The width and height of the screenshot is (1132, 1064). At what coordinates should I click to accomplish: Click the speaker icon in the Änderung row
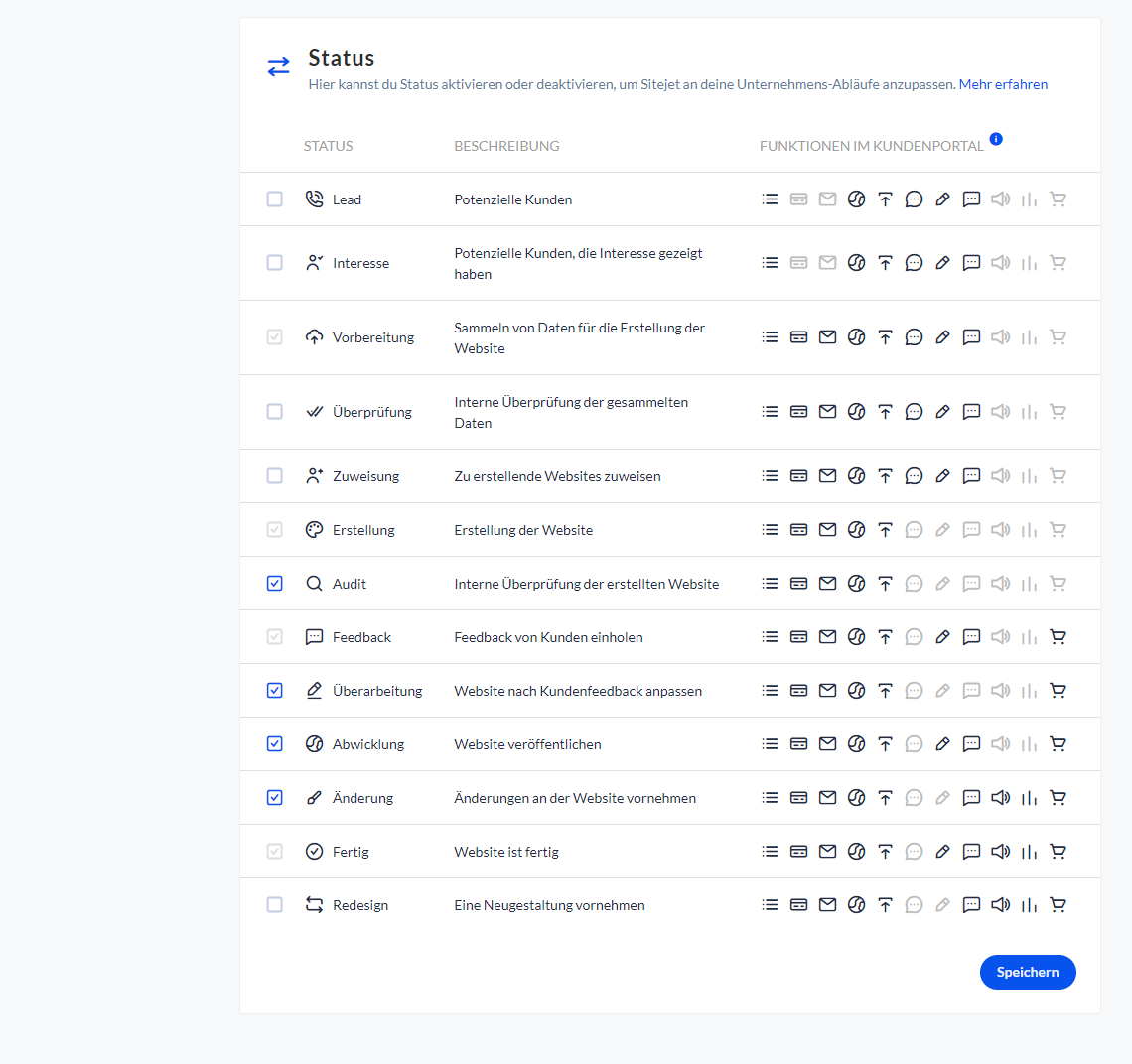point(1000,798)
